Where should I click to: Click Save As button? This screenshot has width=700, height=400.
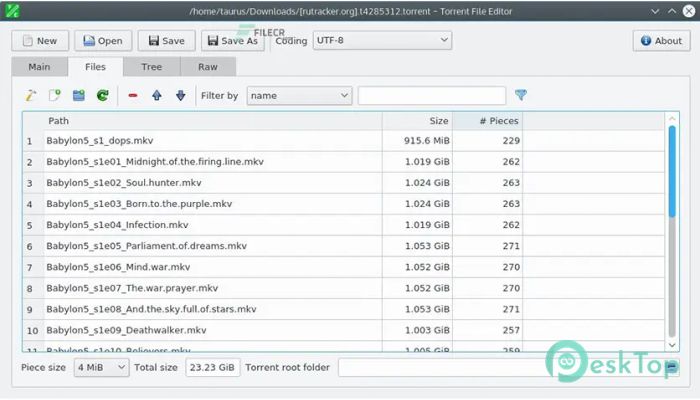[233, 41]
